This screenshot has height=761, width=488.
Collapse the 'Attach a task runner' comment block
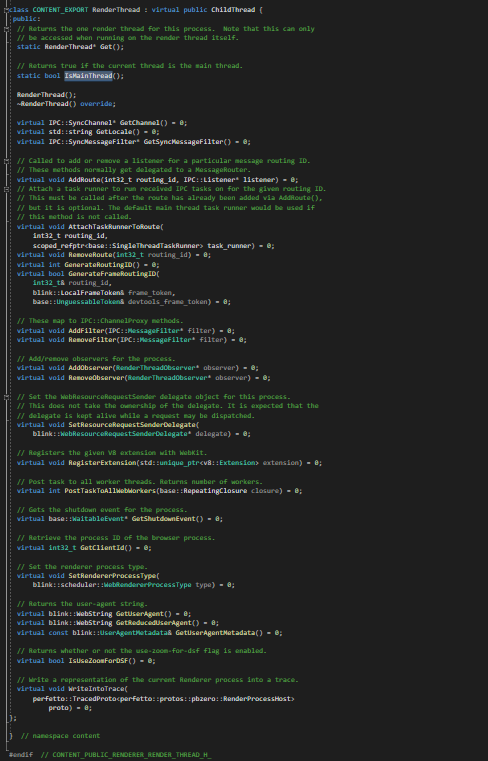tap(6, 189)
